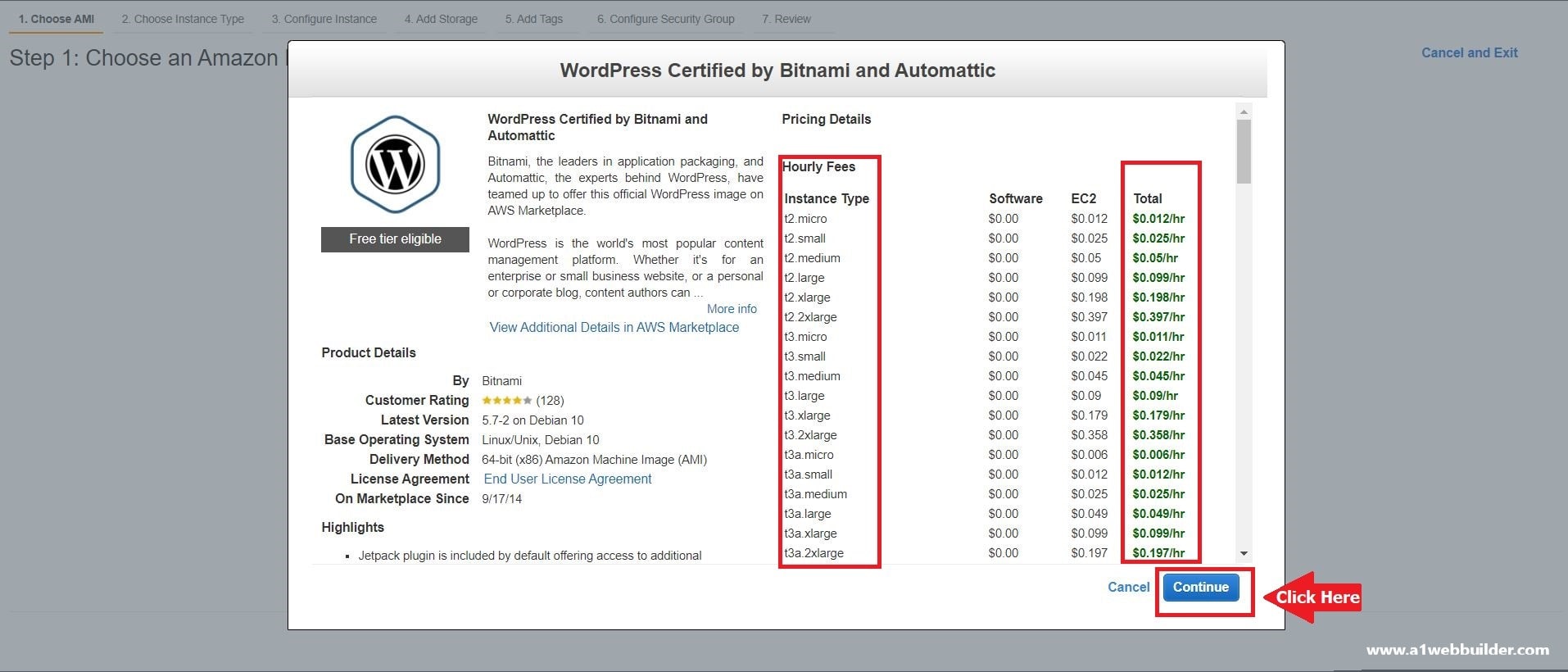This screenshot has height=672, width=1568.
Task: Select t2.medium instance type text
Action: coord(812,258)
